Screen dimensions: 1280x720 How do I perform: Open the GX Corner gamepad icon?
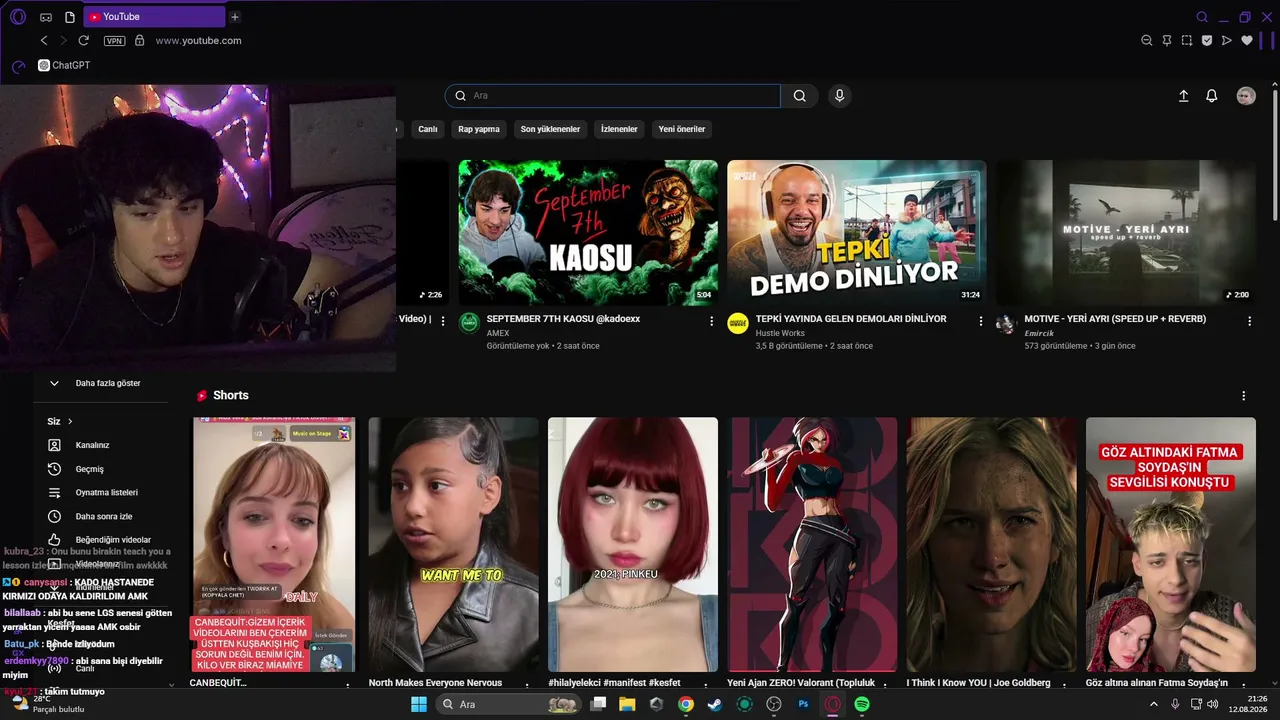click(x=46, y=17)
